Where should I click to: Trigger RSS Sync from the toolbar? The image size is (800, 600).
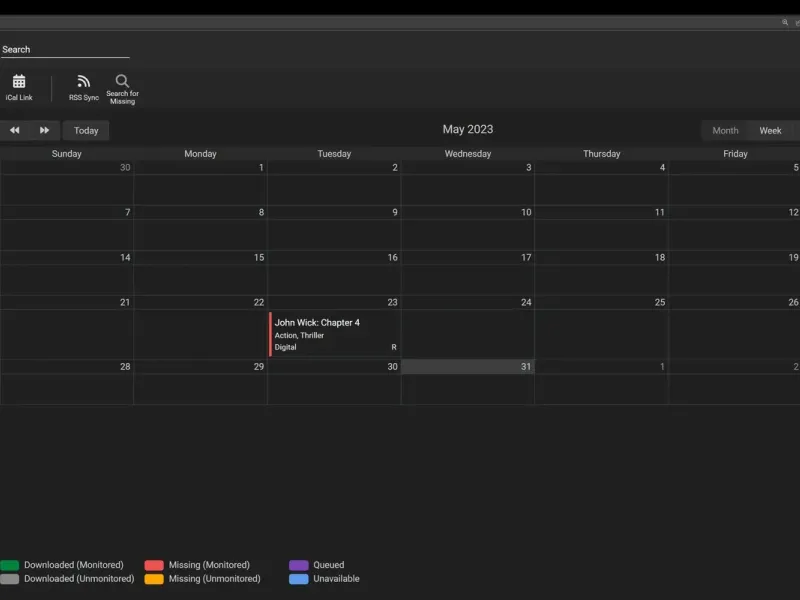(x=84, y=87)
